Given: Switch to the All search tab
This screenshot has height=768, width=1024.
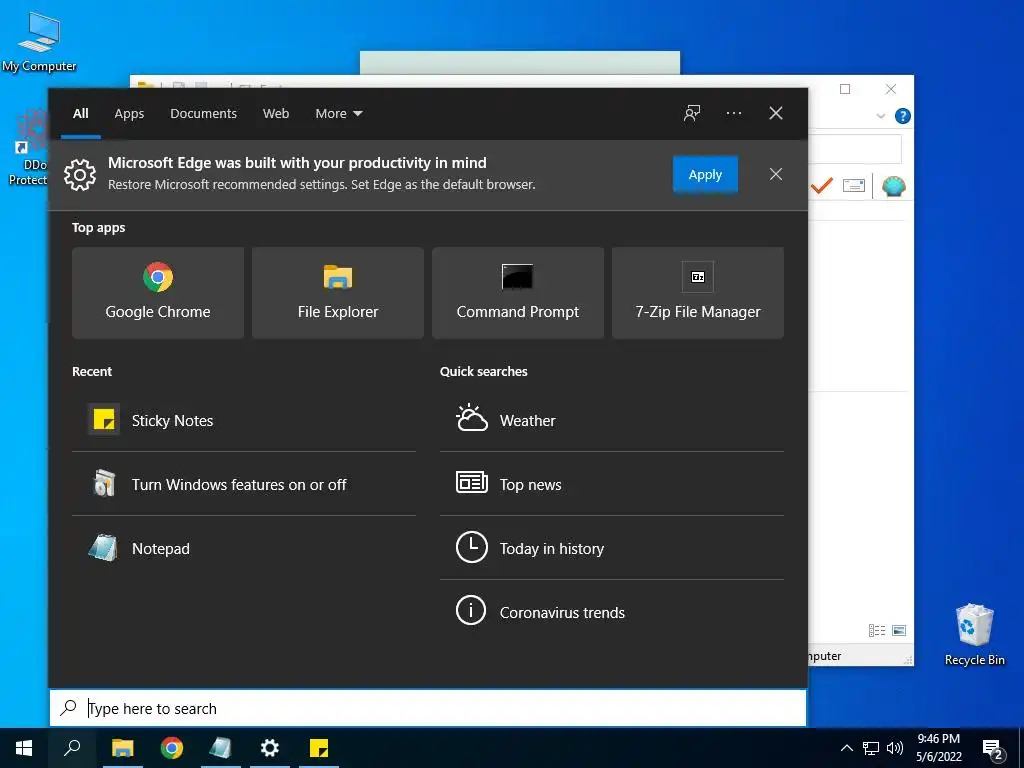Looking at the screenshot, I should tap(80, 113).
